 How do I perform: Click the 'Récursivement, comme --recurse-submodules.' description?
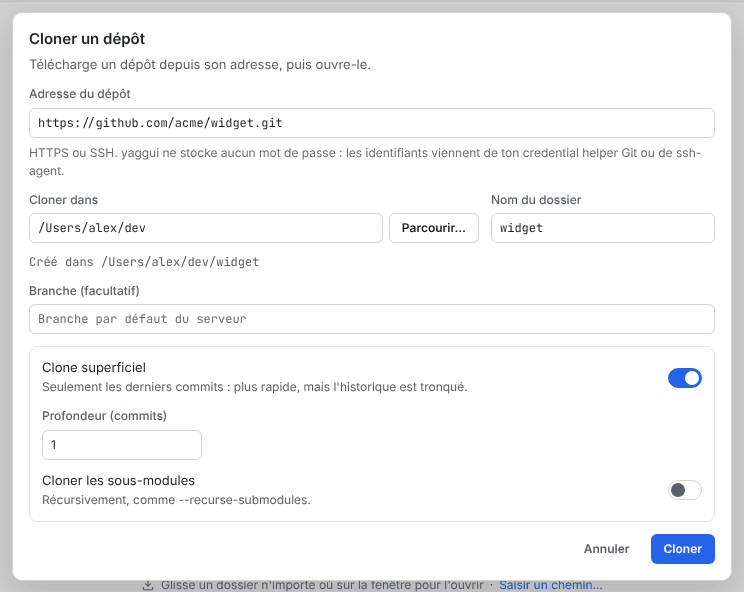click(x=177, y=500)
